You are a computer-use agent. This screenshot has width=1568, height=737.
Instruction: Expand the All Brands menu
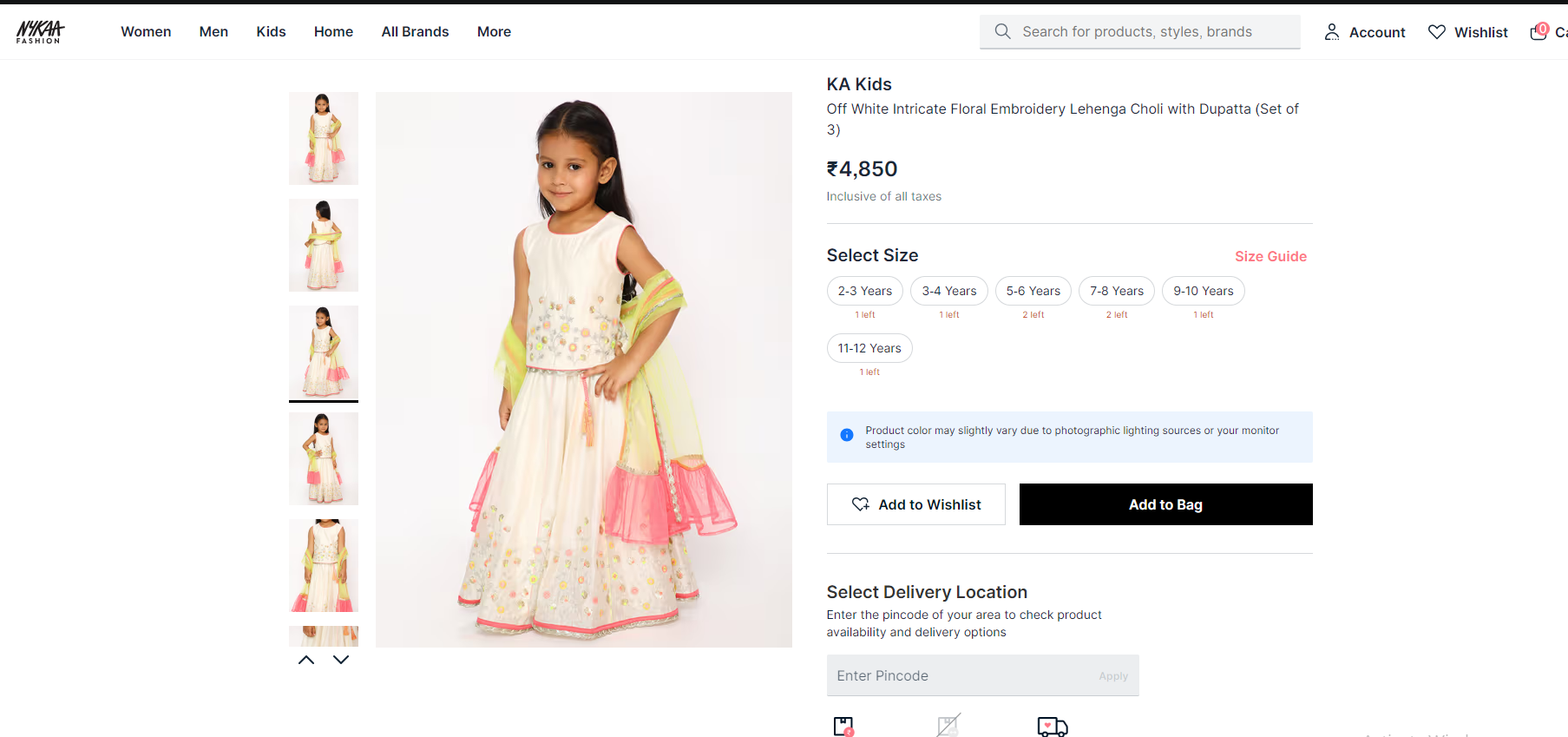tap(415, 32)
